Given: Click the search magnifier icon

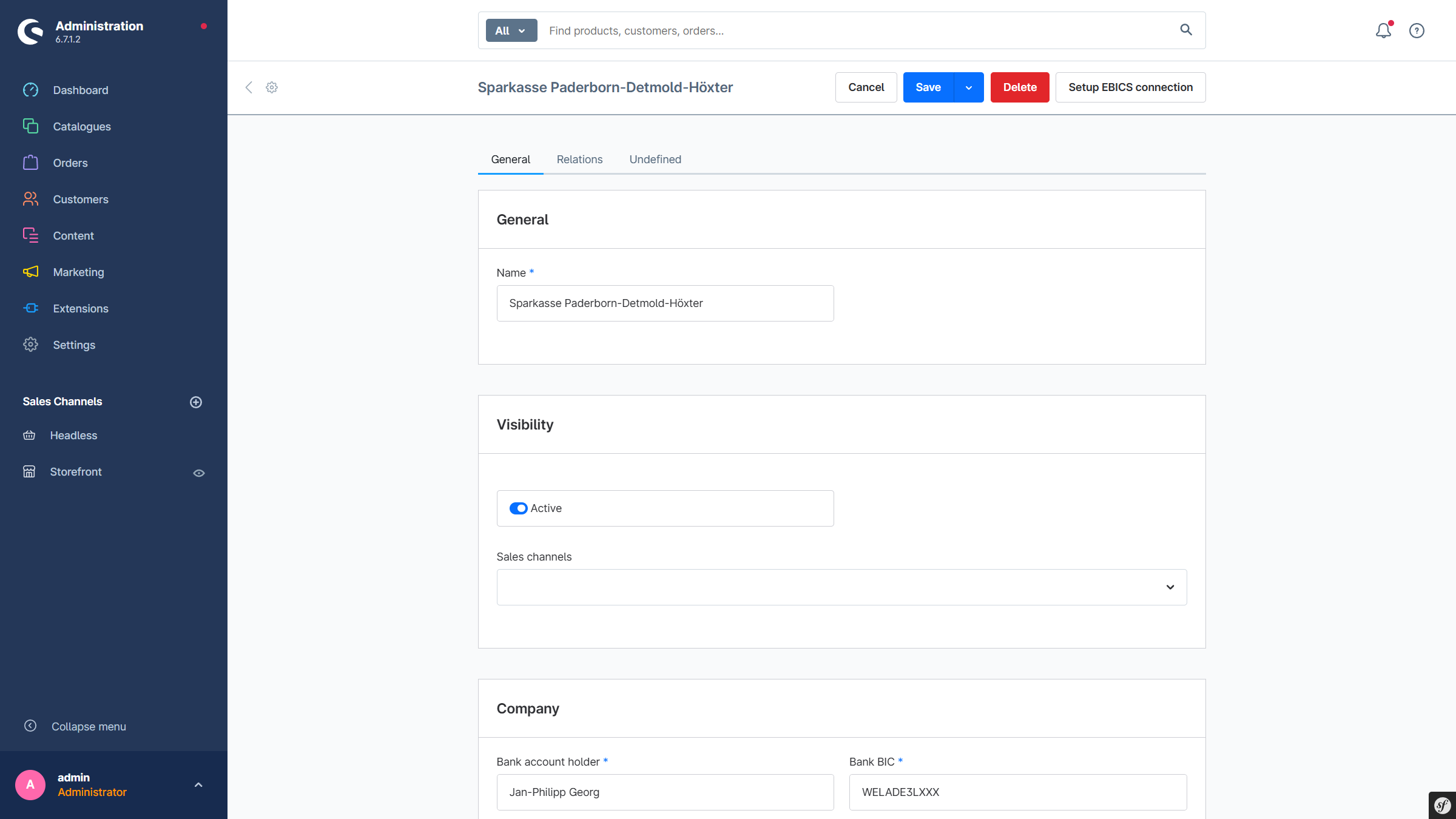Looking at the screenshot, I should (1185, 30).
